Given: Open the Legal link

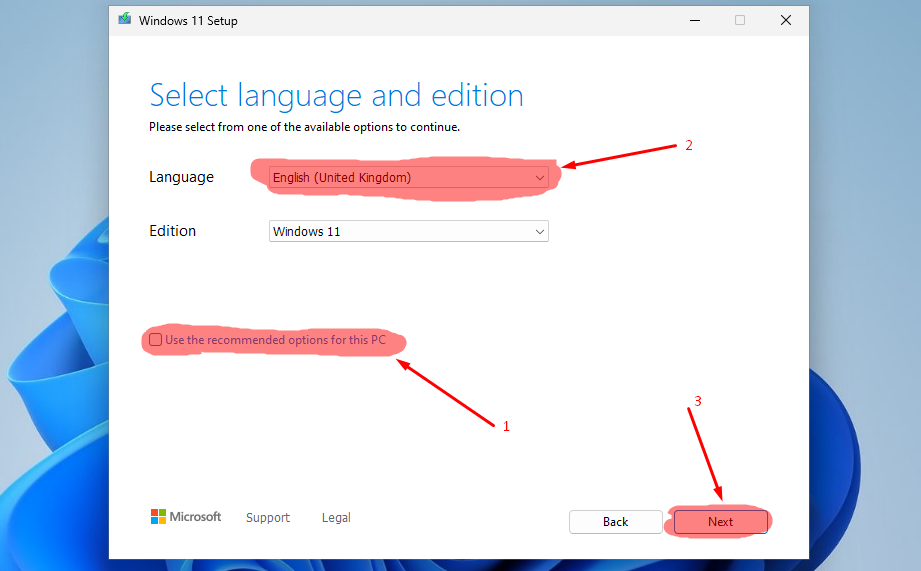Looking at the screenshot, I should (336, 518).
